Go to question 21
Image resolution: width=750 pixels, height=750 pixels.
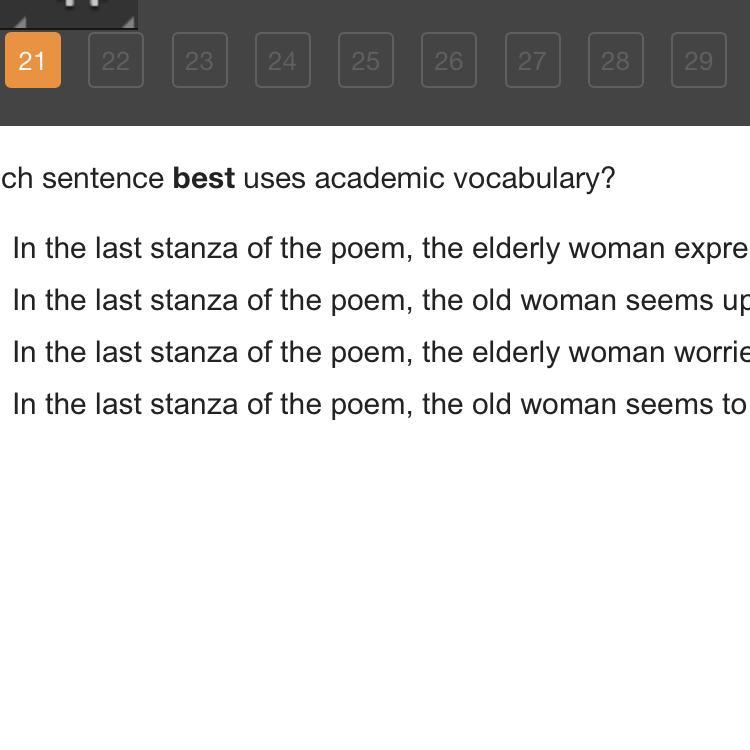click(x=33, y=60)
